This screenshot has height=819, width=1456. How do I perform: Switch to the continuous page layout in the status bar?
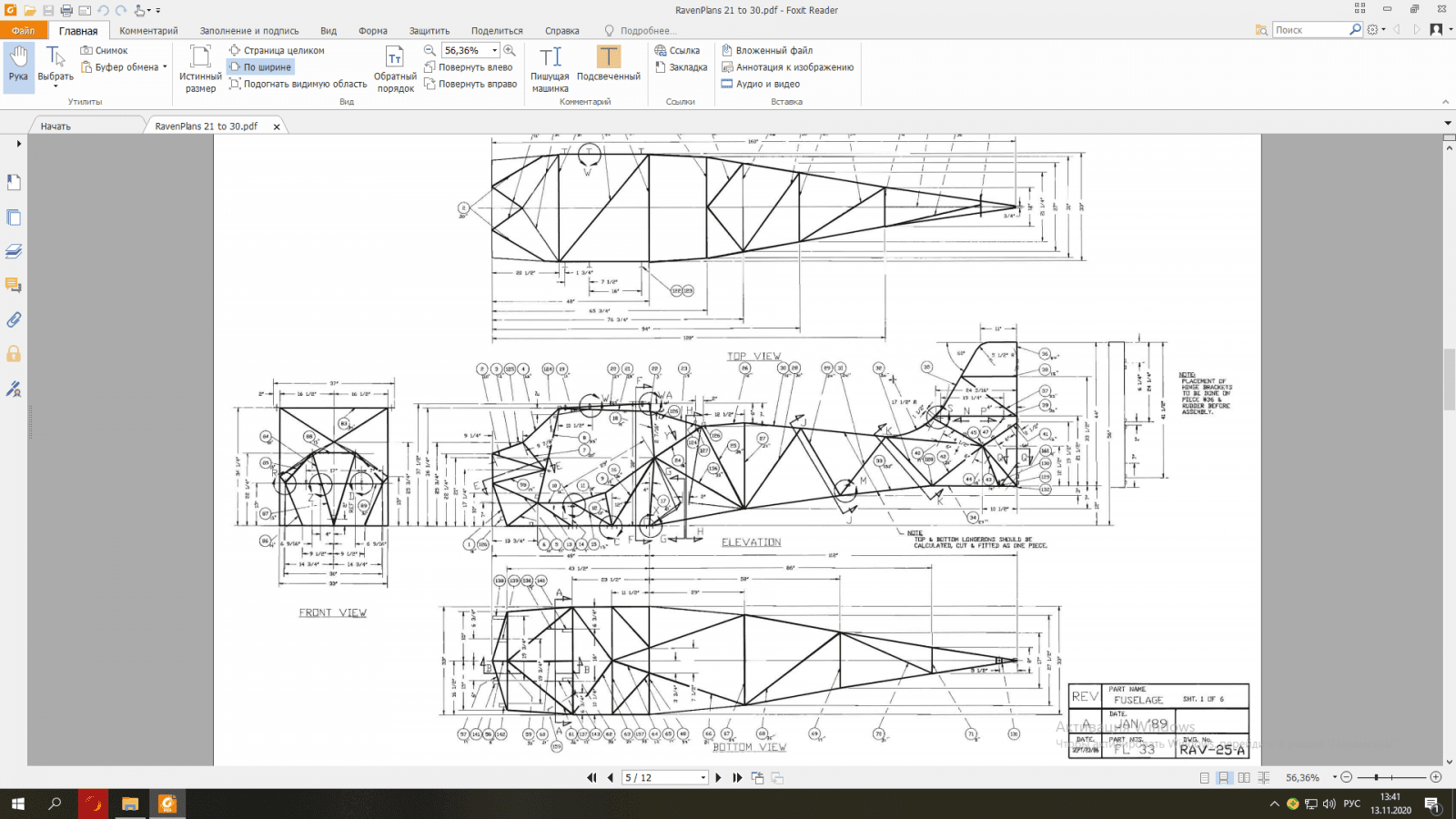(1224, 778)
